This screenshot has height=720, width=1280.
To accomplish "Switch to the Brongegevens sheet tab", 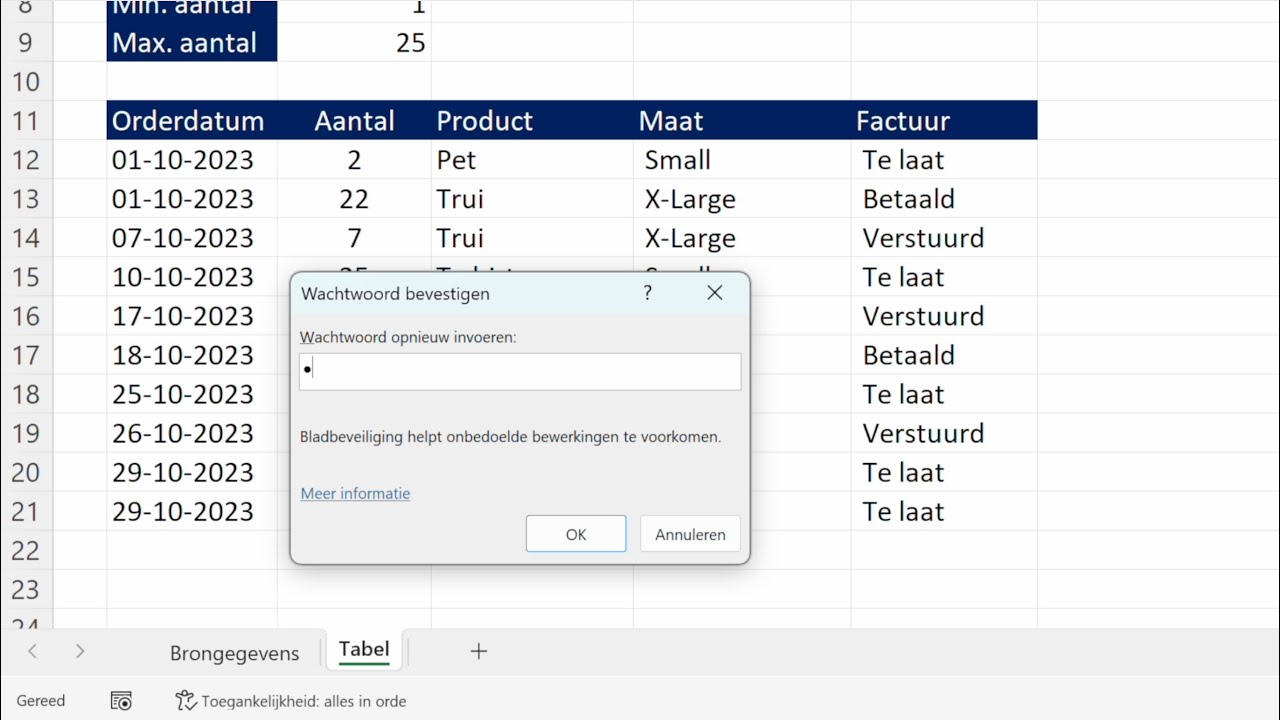I will click(x=234, y=653).
